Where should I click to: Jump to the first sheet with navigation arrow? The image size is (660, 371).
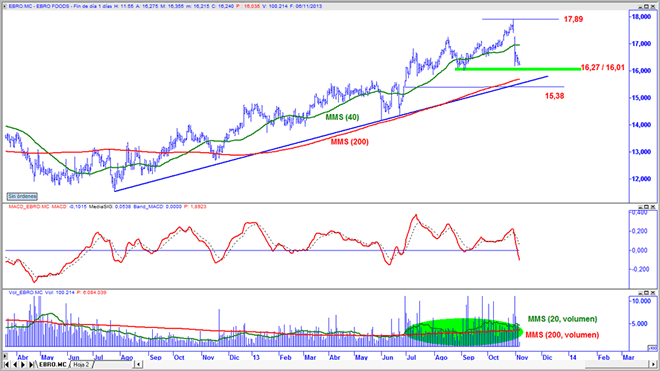(6, 365)
